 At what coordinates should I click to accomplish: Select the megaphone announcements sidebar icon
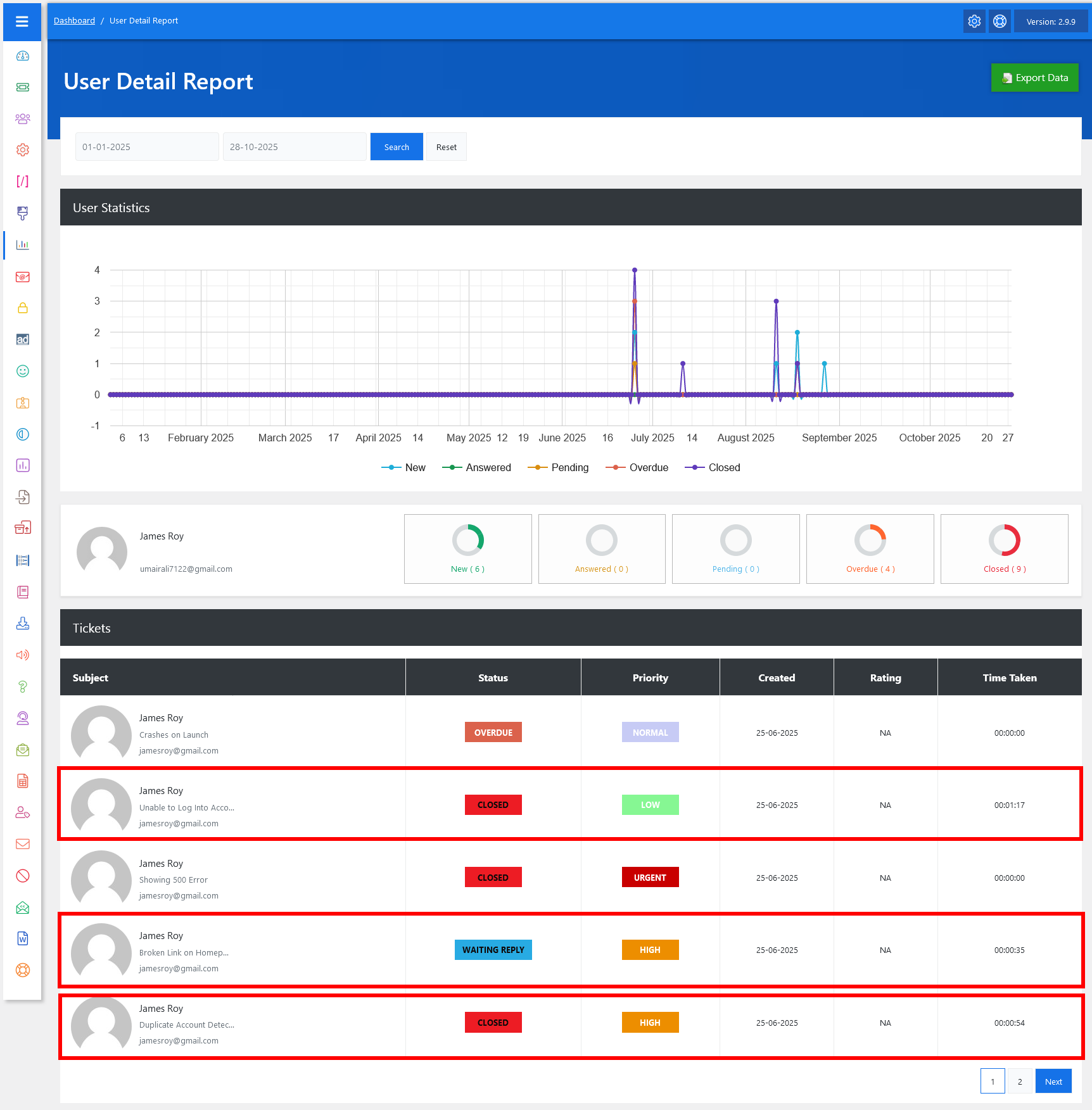click(x=23, y=655)
